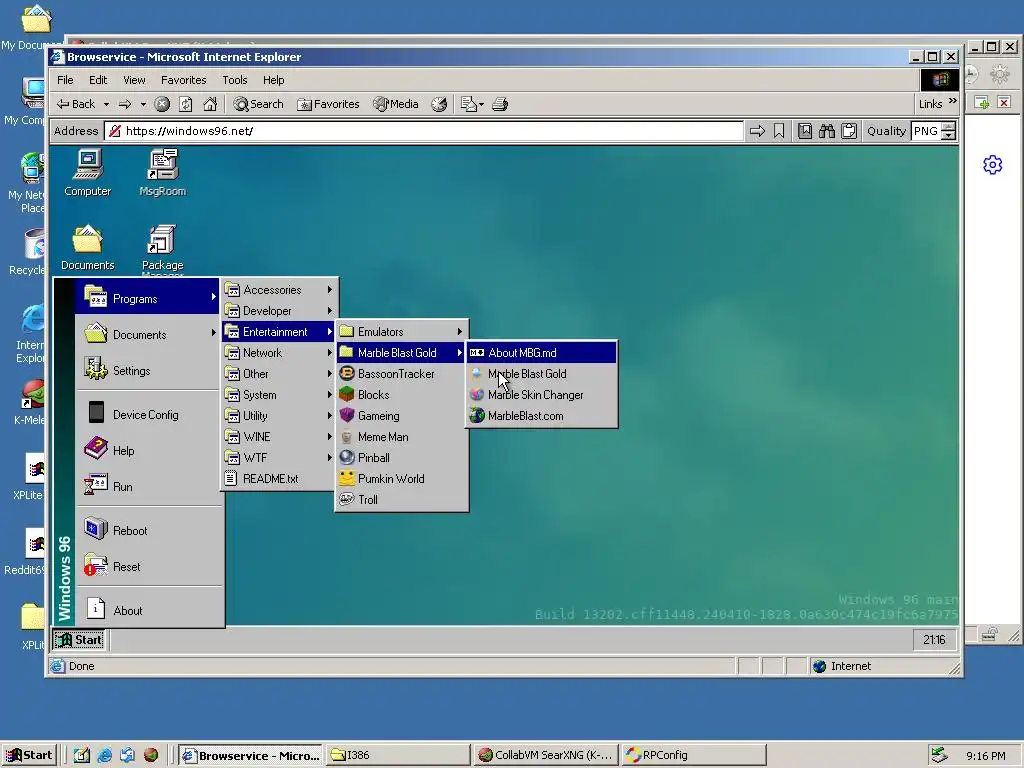Open the Tools menu
Image resolution: width=1024 pixels, height=768 pixels.
pyautogui.click(x=234, y=80)
